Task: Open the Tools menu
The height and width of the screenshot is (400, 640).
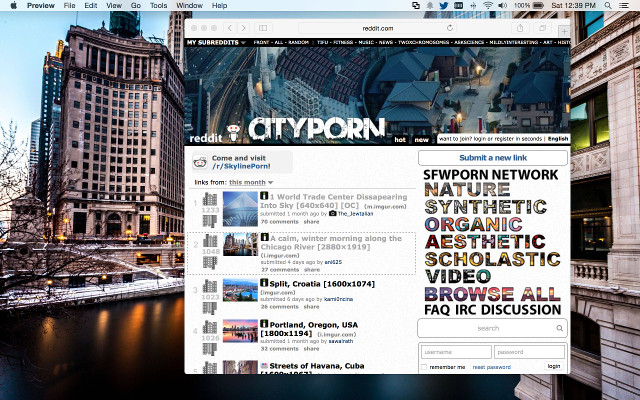Action: click(x=158, y=5)
